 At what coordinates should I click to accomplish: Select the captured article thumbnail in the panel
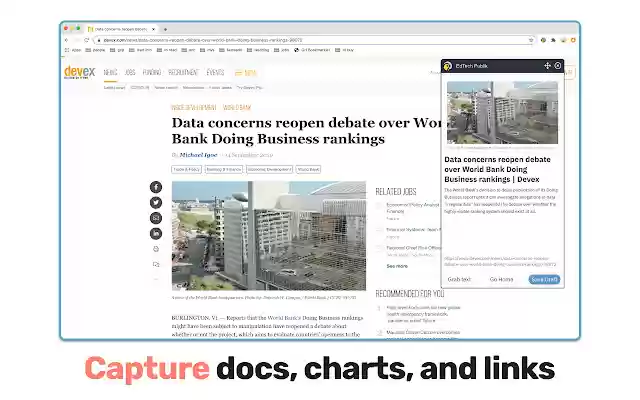tap(502, 112)
